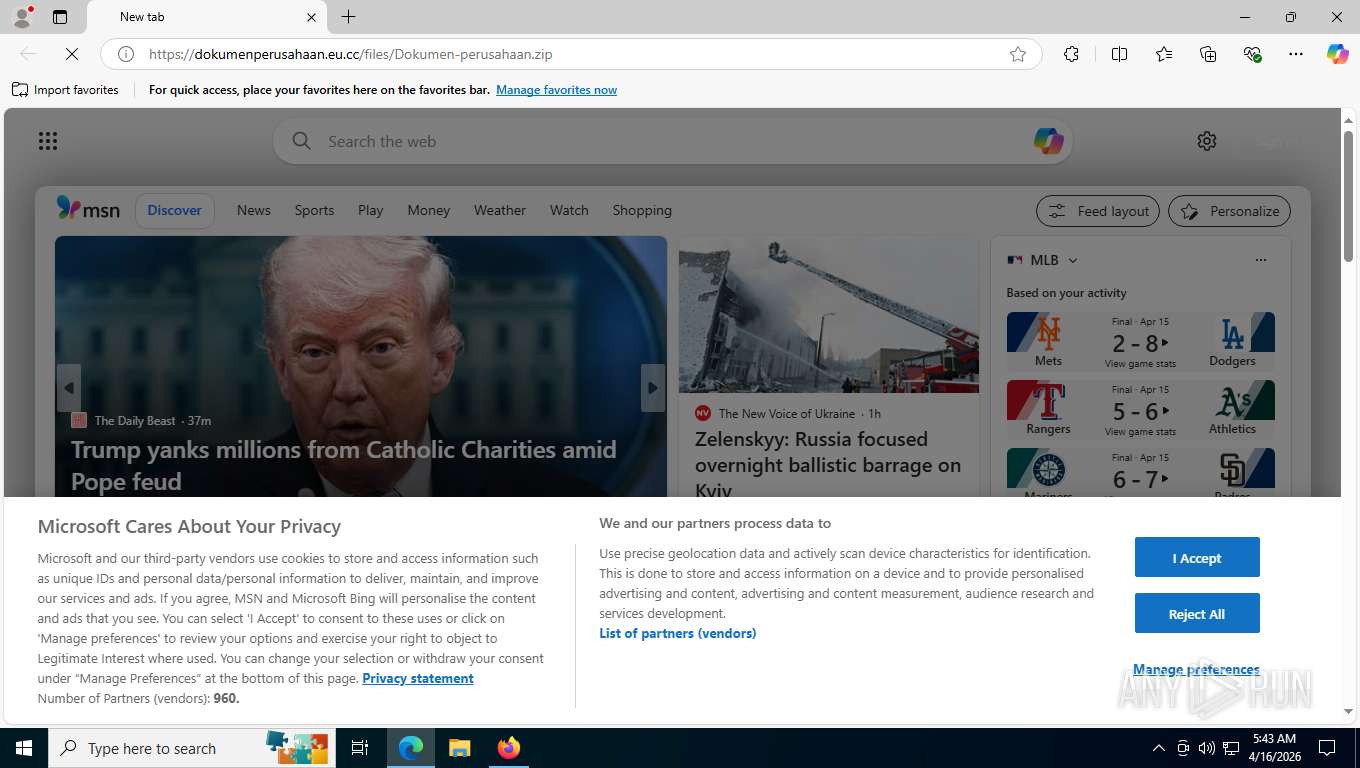Open the Windows Start menu
Screen dimensions: 1360x768
click(24, 748)
